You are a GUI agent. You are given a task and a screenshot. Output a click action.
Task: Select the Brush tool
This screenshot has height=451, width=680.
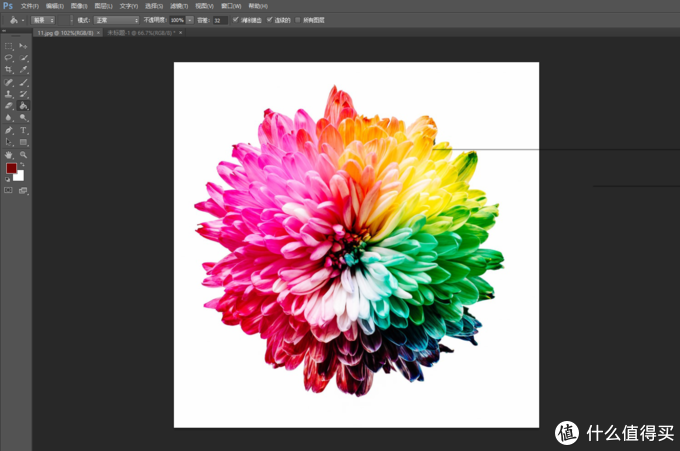(x=23, y=82)
